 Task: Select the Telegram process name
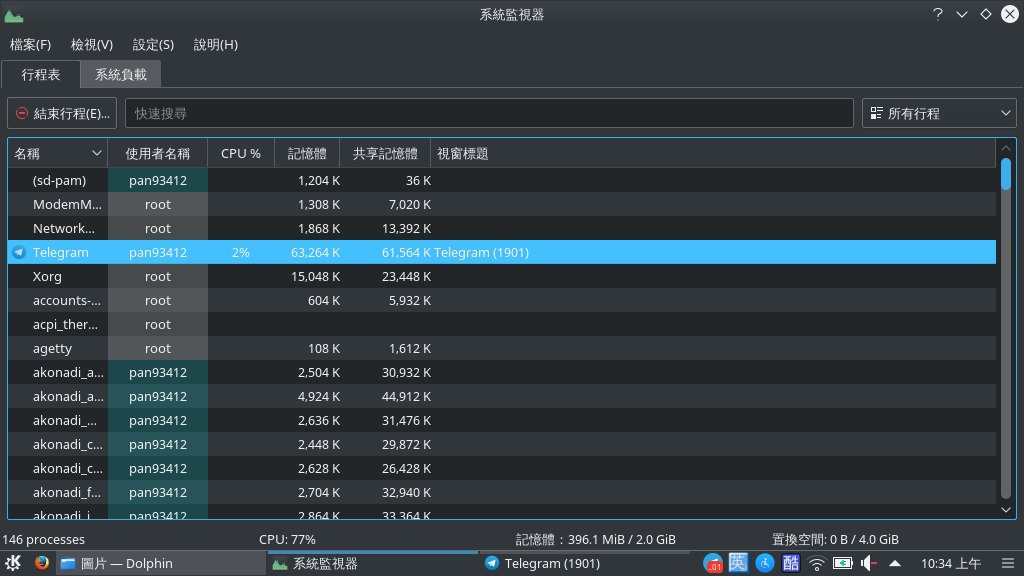point(61,252)
